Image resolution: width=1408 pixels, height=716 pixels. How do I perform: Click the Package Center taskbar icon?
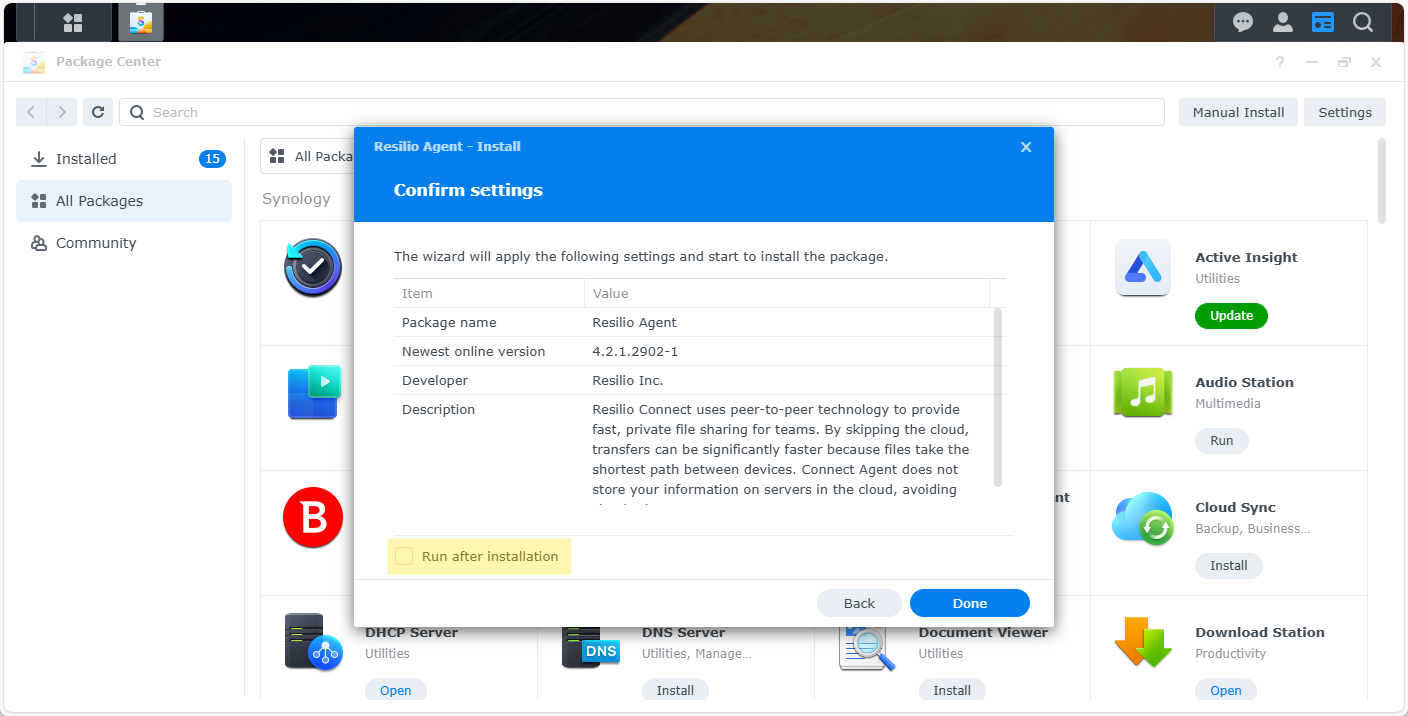coord(141,21)
